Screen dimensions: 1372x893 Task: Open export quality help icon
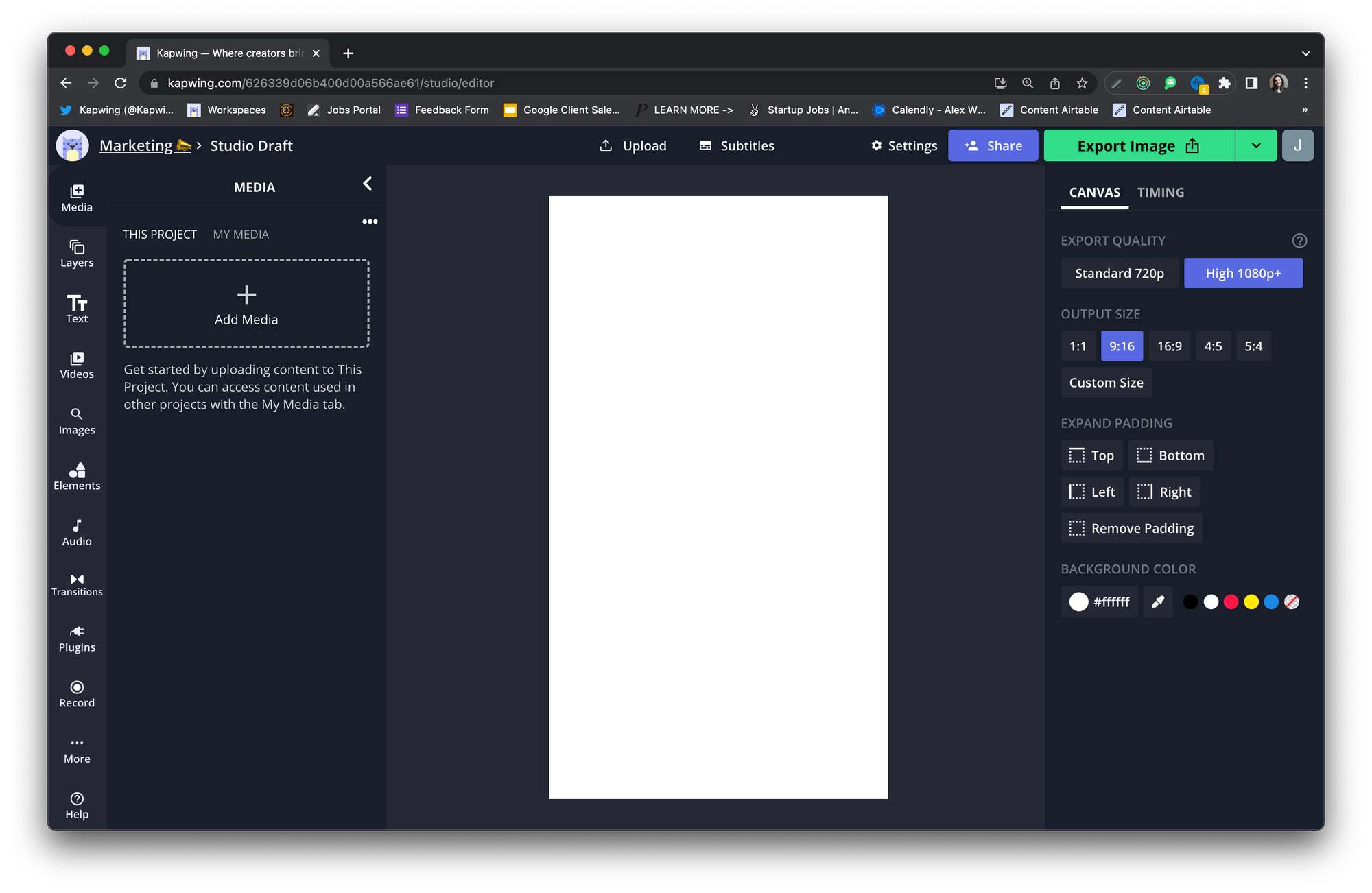1299,241
